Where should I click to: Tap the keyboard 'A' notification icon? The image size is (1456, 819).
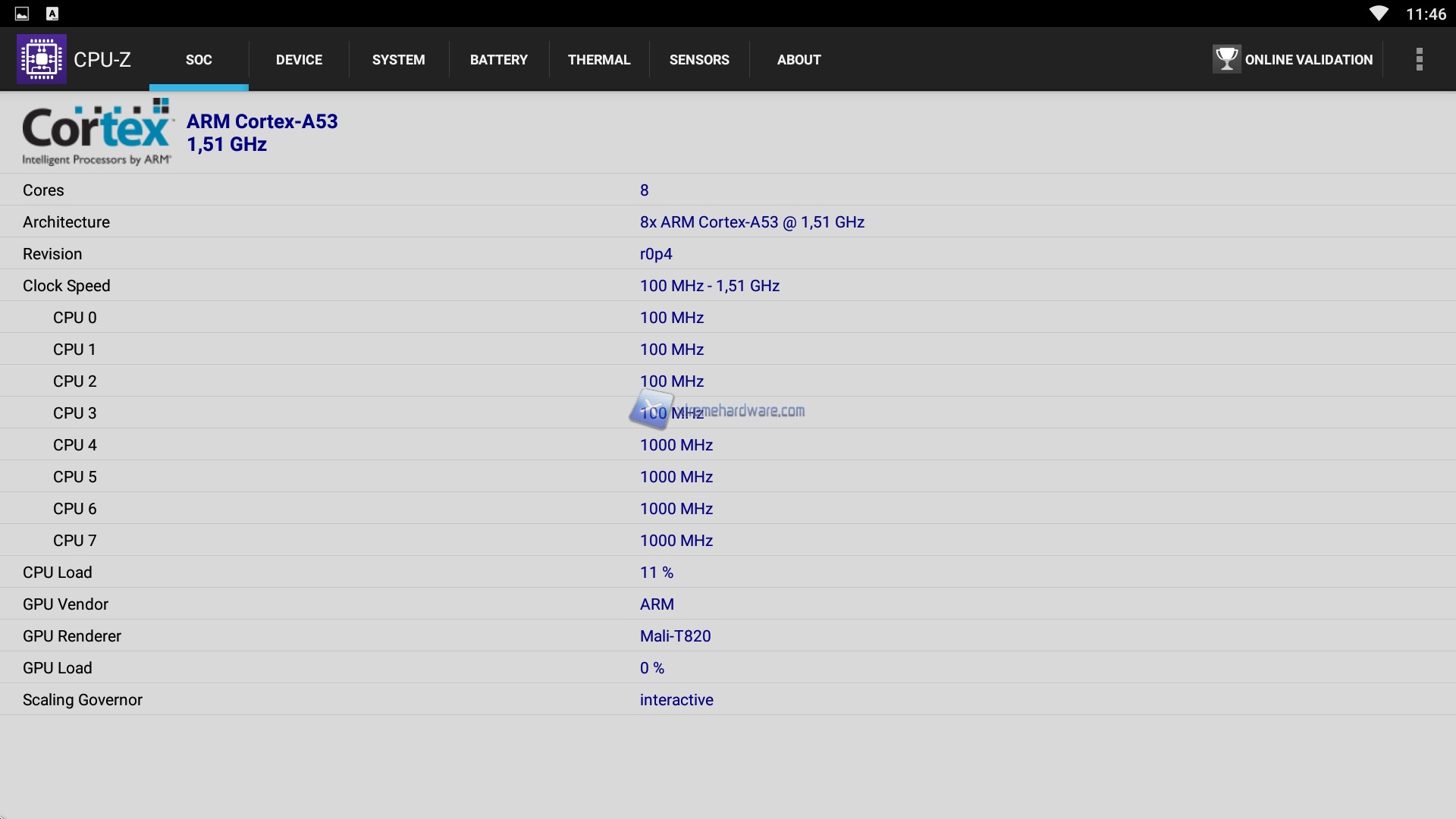pyautogui.click(x=52, y=14)
